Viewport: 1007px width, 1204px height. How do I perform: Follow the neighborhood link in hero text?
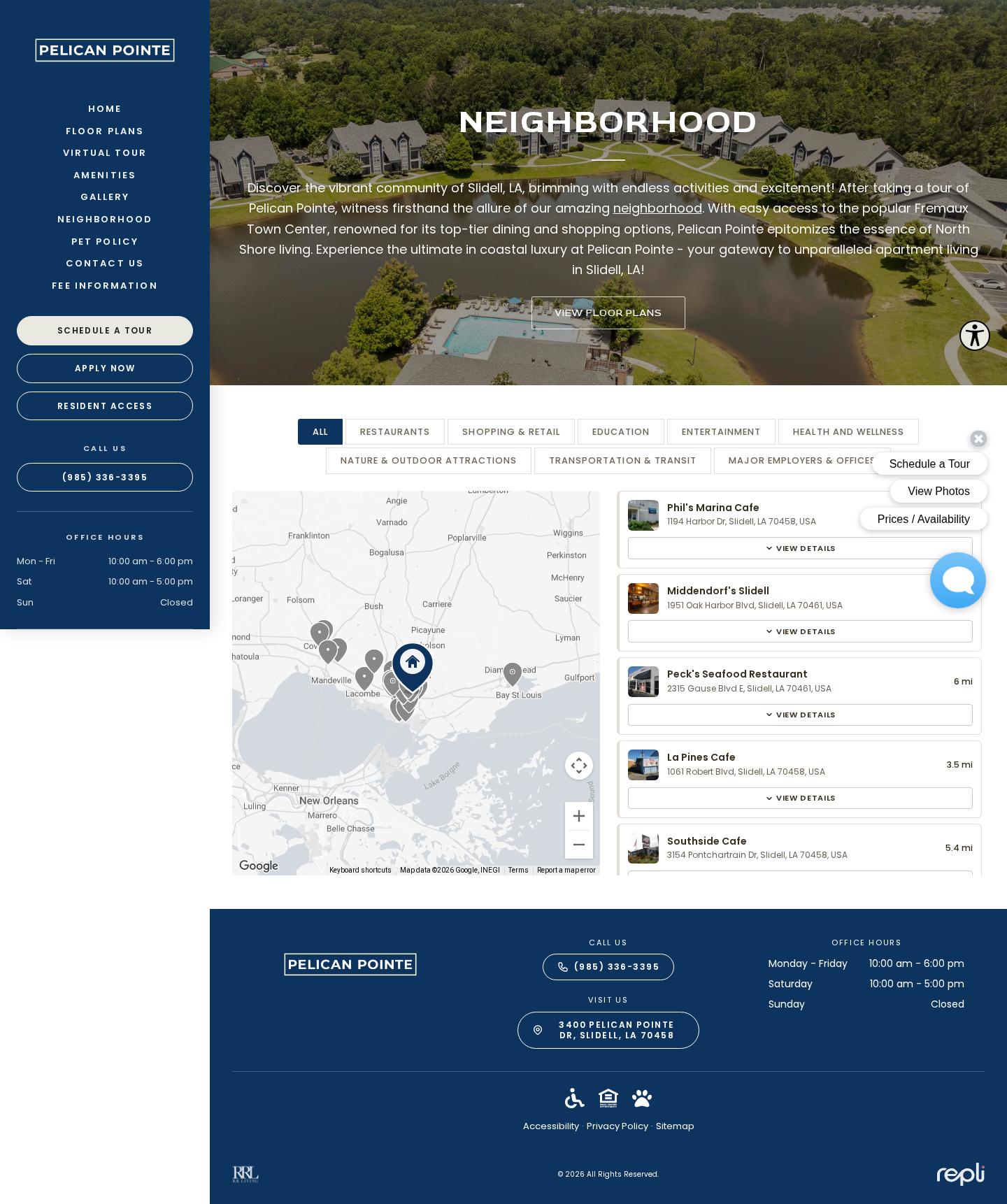[x=657, y=208]
